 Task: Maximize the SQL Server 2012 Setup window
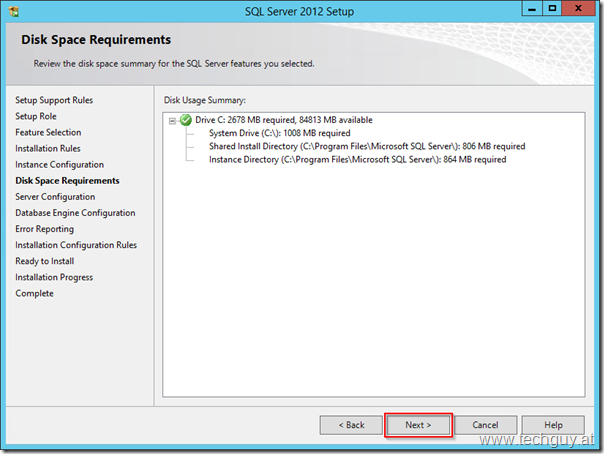552,8
